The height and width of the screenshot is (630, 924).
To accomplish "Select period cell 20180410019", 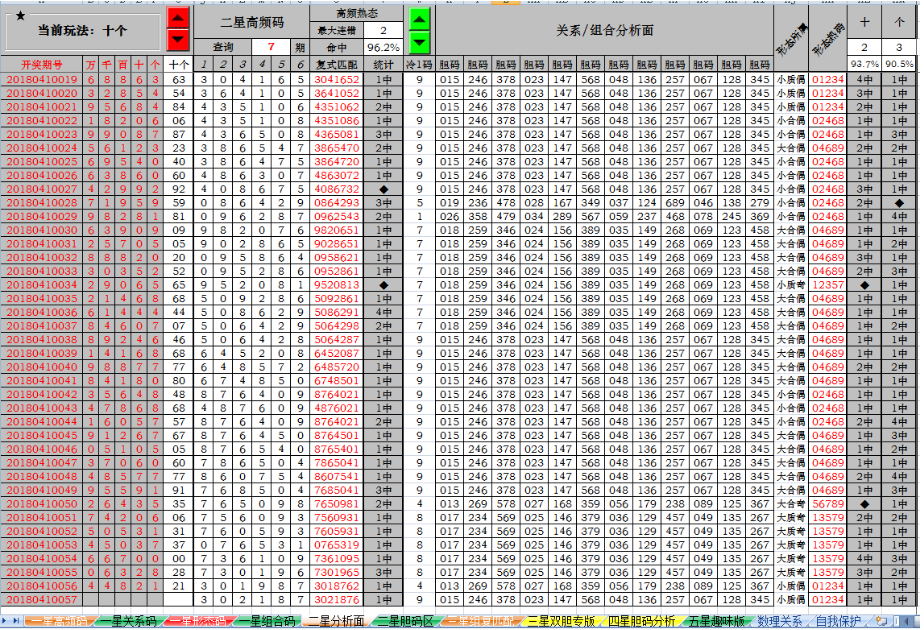I will pos(42,79).
